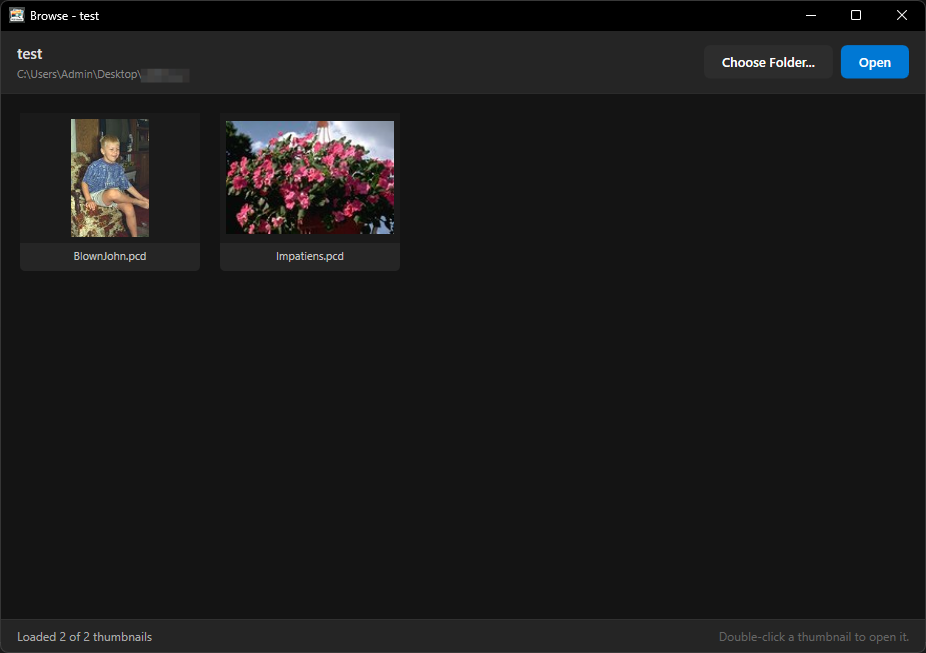The image size is (926, 653).
Task: Click the Impatiens.pcd file name label
Action: (309, 256)
